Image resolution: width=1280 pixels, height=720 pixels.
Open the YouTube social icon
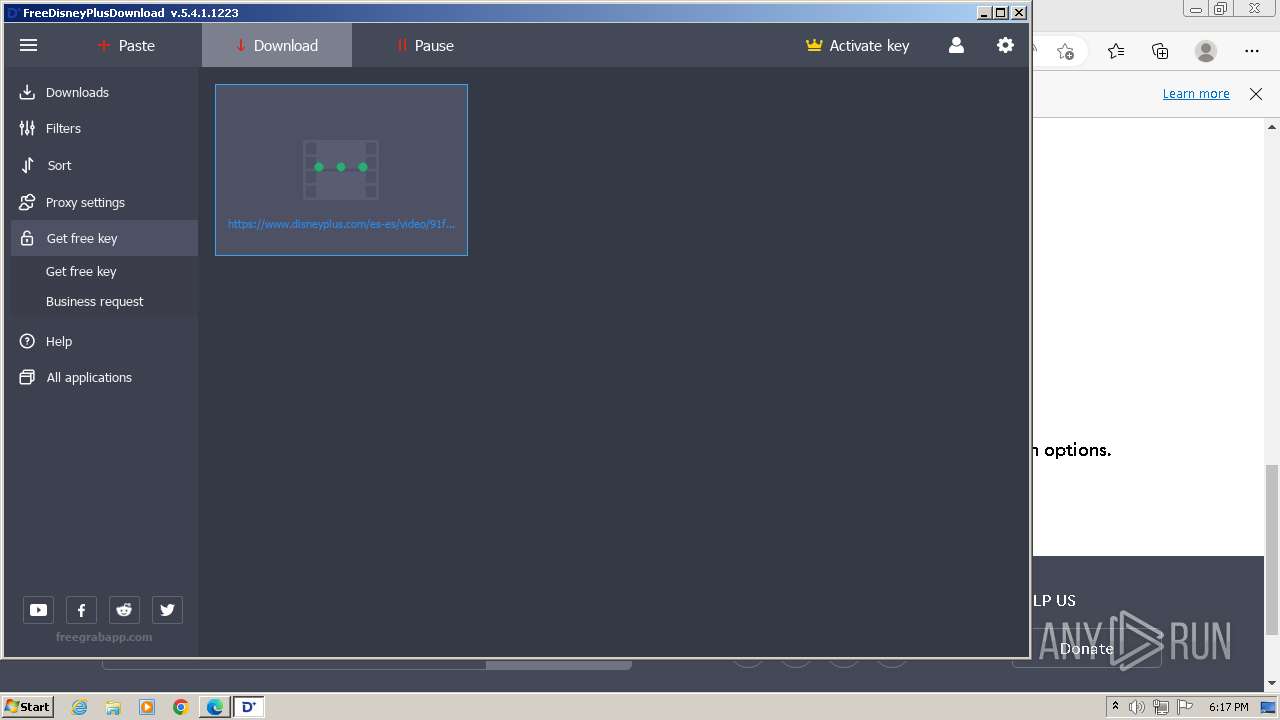pyautogui.click(x=38, y=610)
